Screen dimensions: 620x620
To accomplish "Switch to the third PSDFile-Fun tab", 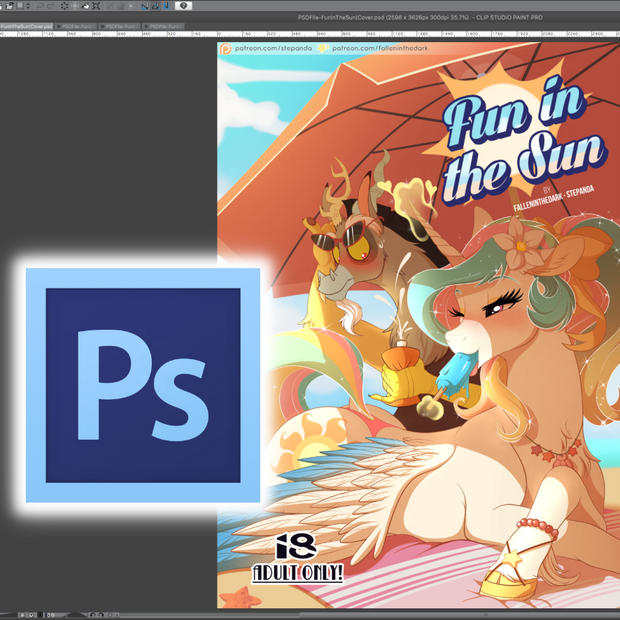I will point(122,26).
